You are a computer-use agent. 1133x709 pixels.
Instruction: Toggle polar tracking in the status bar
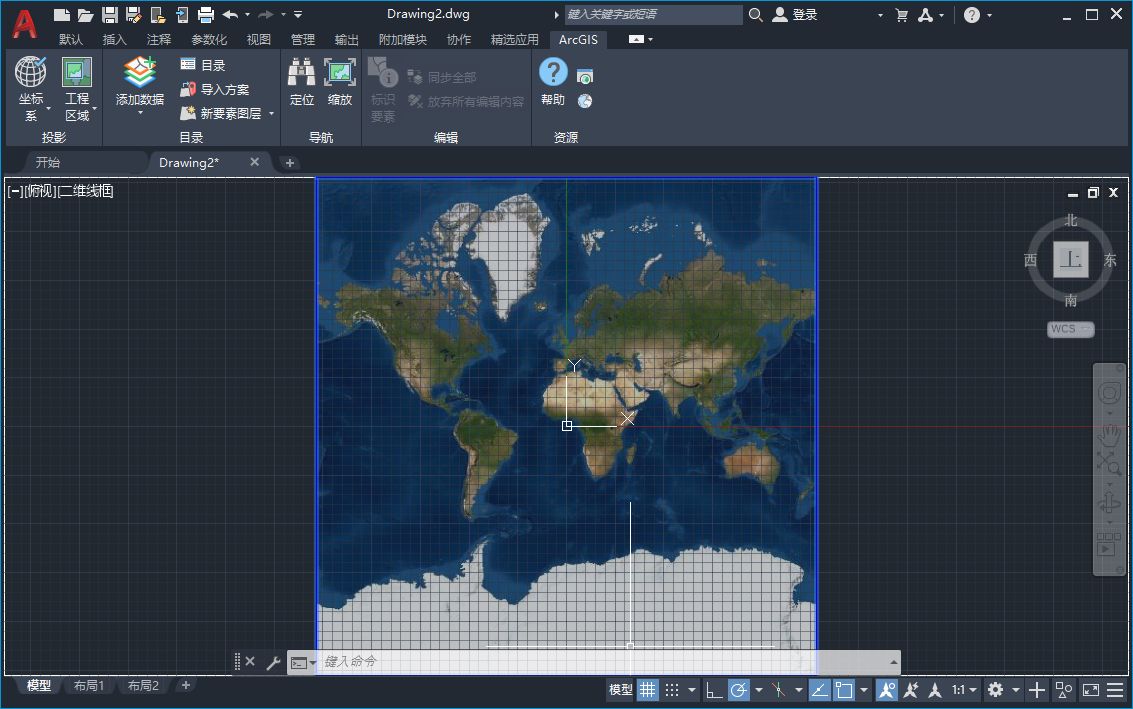[x=739, y=690]
